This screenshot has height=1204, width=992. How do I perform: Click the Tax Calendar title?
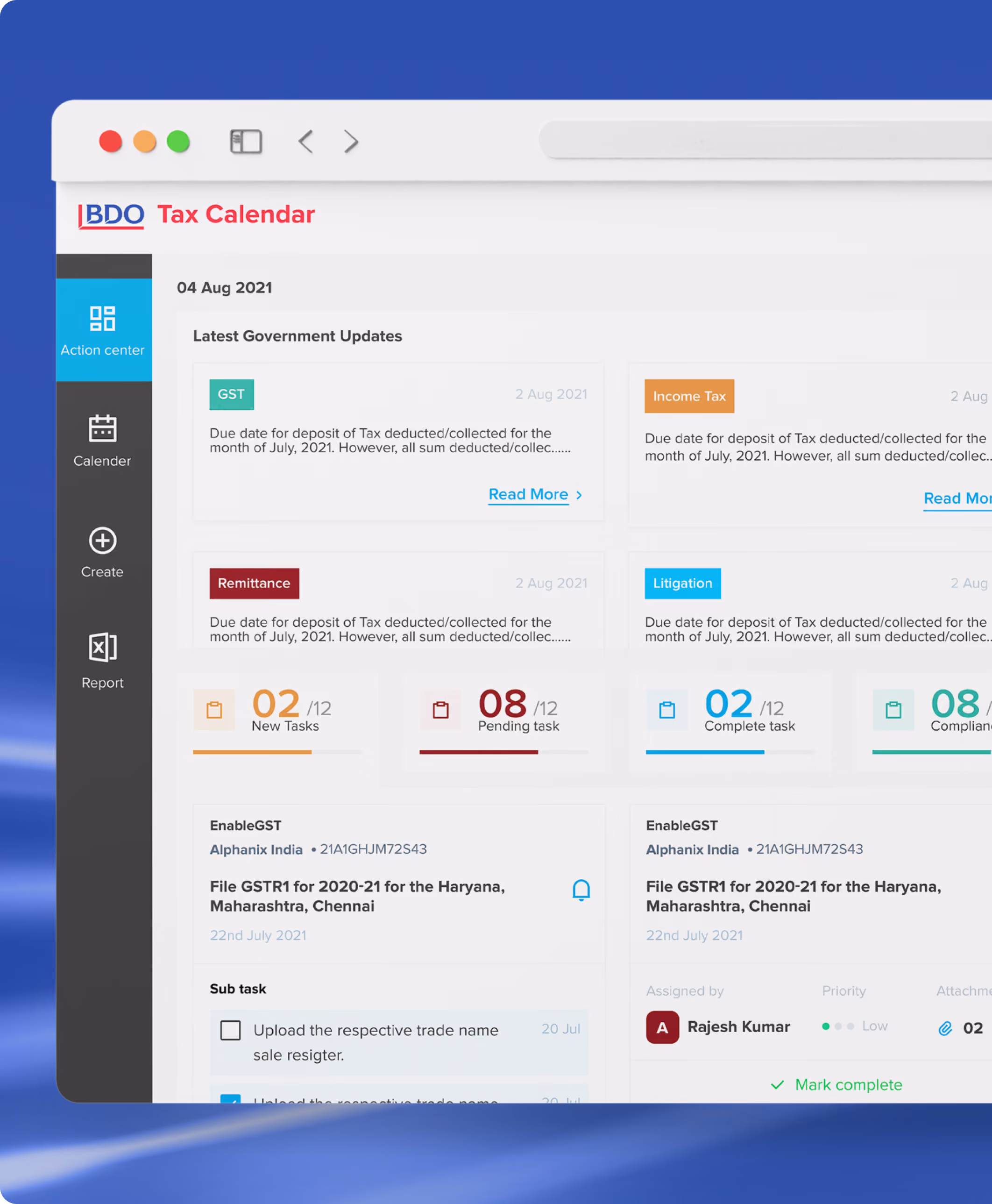pyautogui.click(x=236, y=214)
